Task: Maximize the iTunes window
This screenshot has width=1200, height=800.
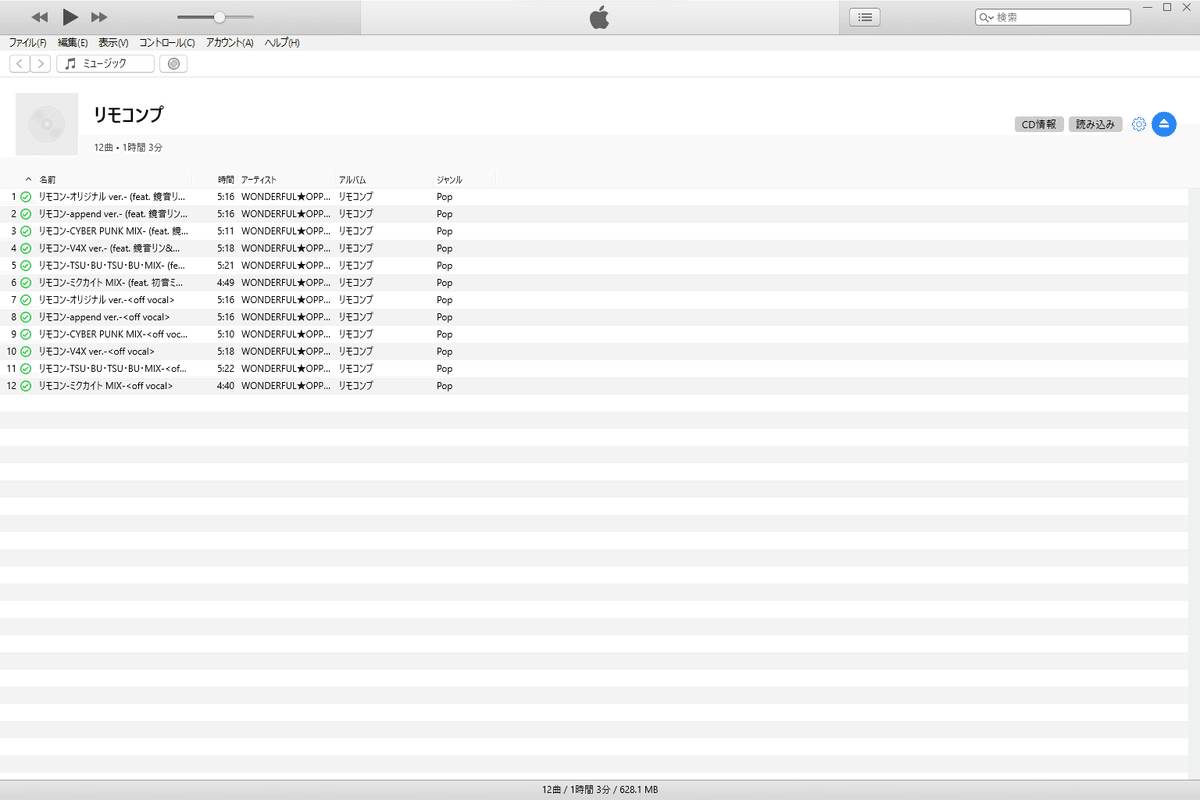Action: coord(1166,7)
